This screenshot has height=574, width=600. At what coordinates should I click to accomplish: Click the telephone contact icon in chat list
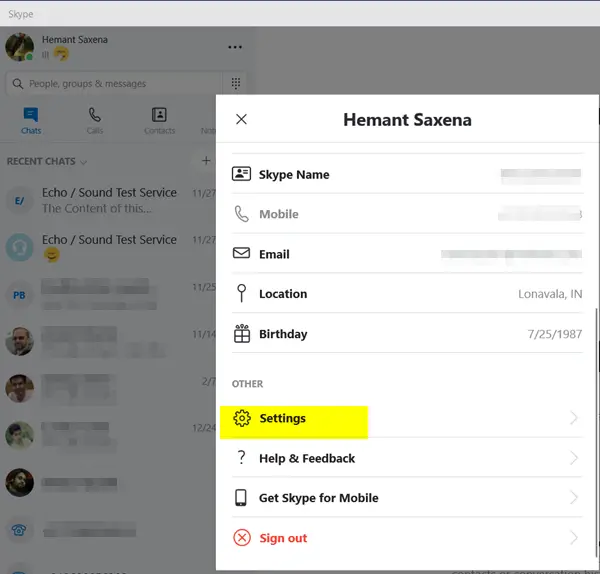(19, 530)
